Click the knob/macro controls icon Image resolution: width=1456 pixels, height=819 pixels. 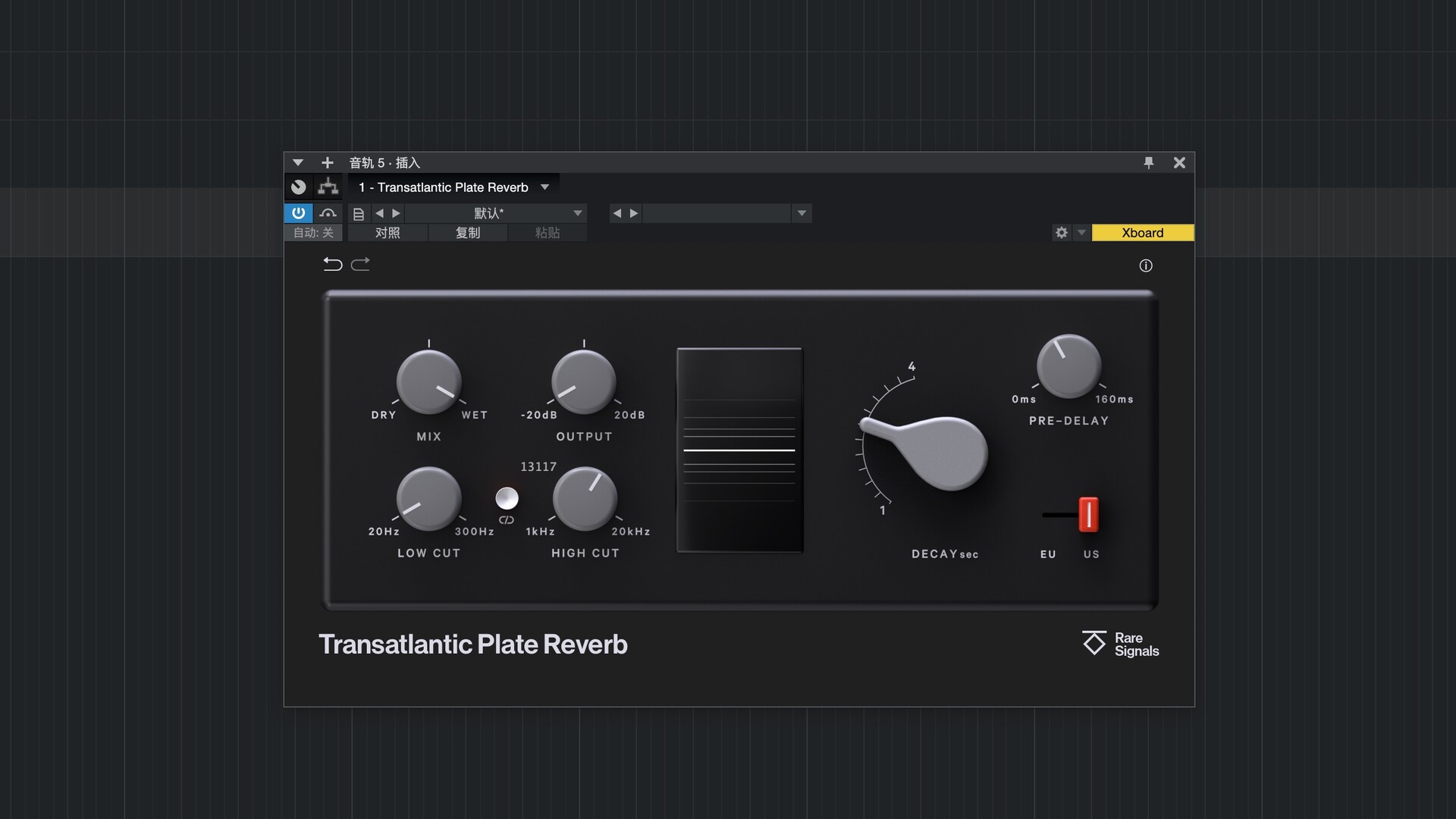pos(299,187)
